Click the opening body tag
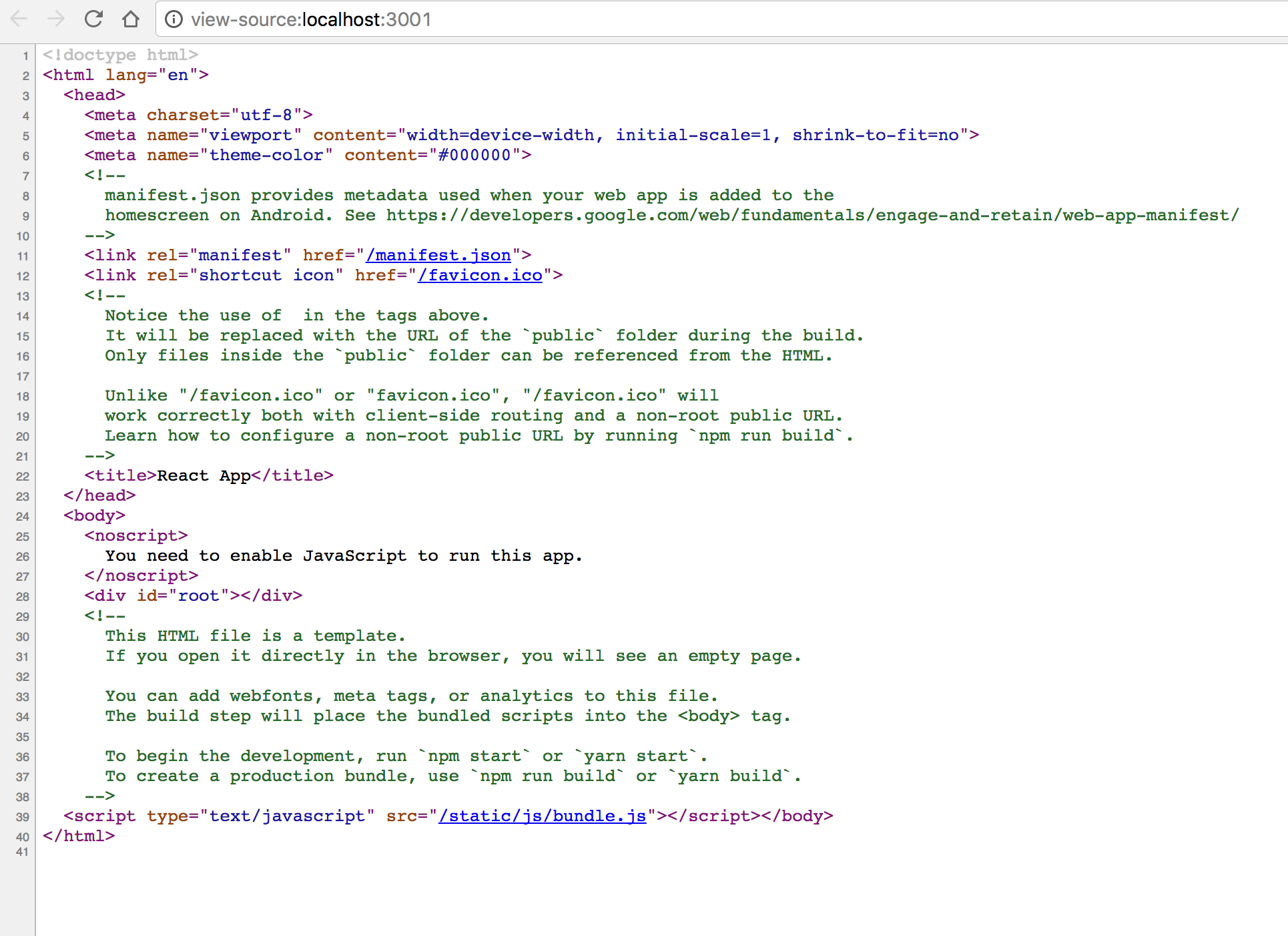 pyautogui.click(x=94, y=515)
